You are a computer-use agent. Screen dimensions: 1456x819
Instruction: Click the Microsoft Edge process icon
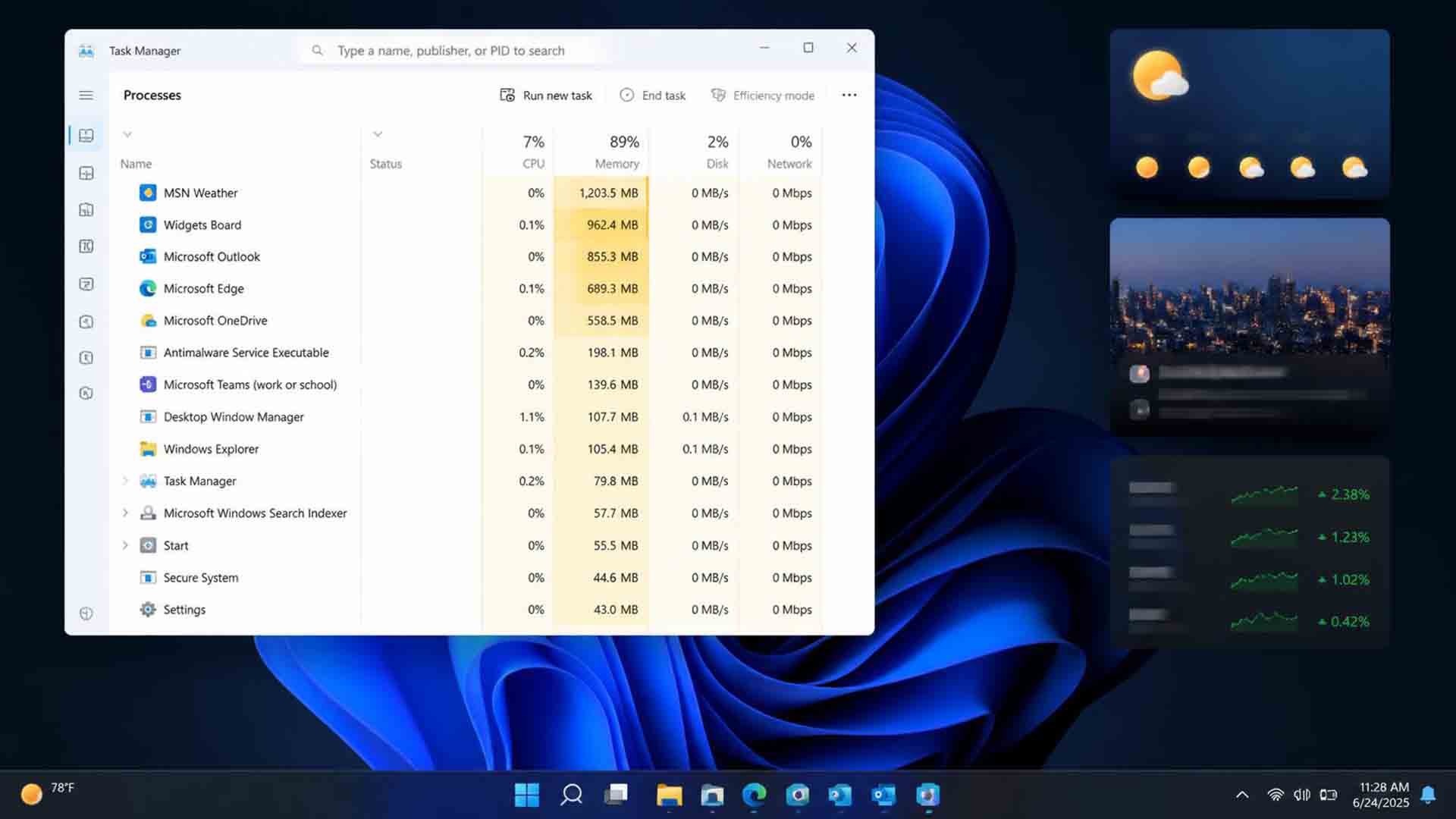point(148,288)
